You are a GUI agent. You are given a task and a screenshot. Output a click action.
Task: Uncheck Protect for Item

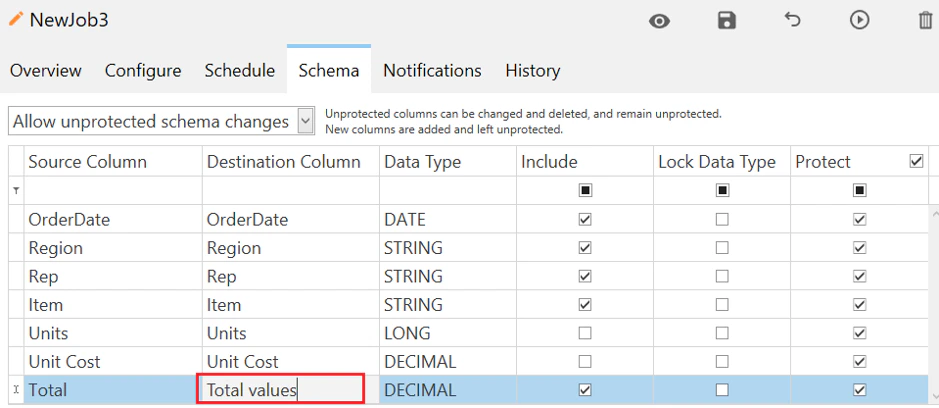point(859,304)
